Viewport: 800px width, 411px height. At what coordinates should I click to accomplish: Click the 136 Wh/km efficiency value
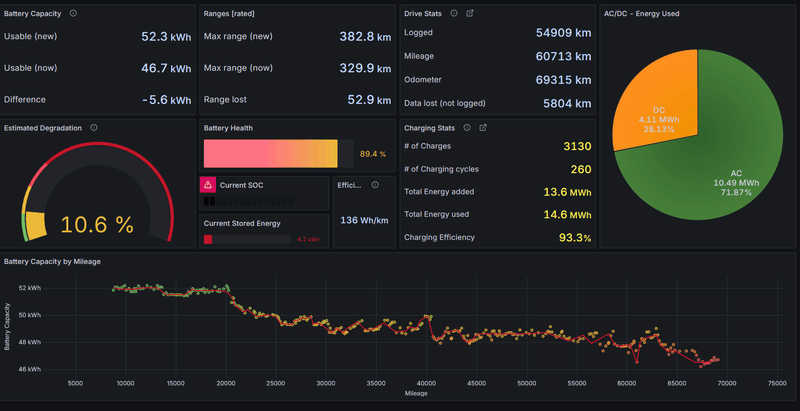(x=364, y=220)
